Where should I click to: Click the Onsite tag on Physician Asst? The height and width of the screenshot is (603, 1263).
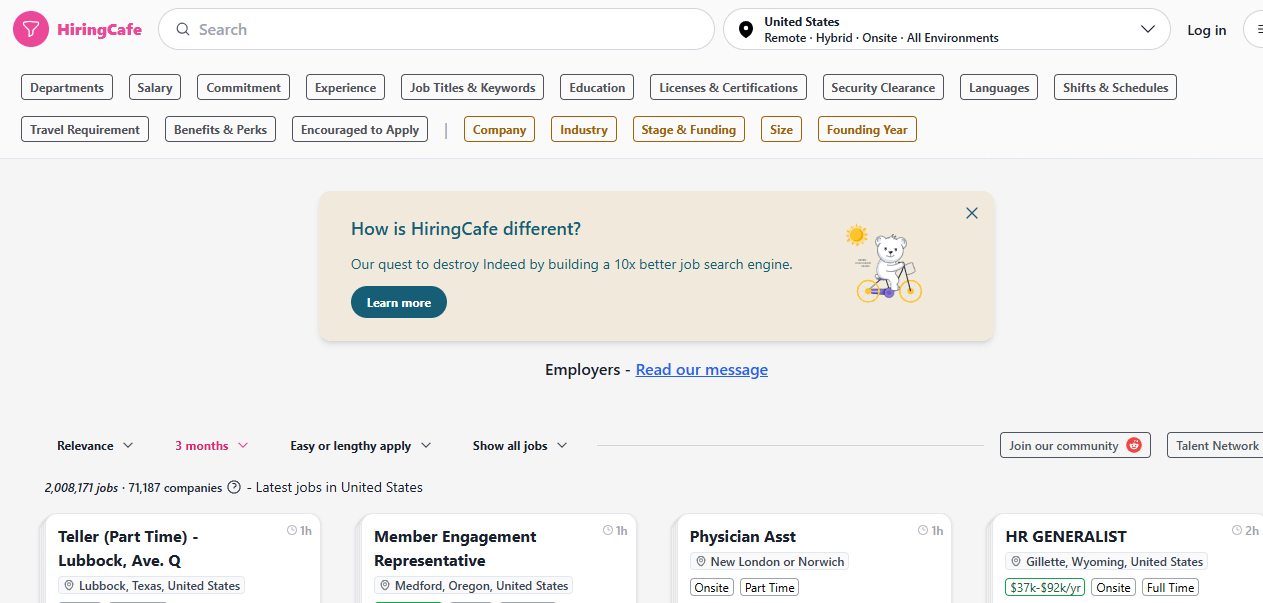tap(712, 588)
